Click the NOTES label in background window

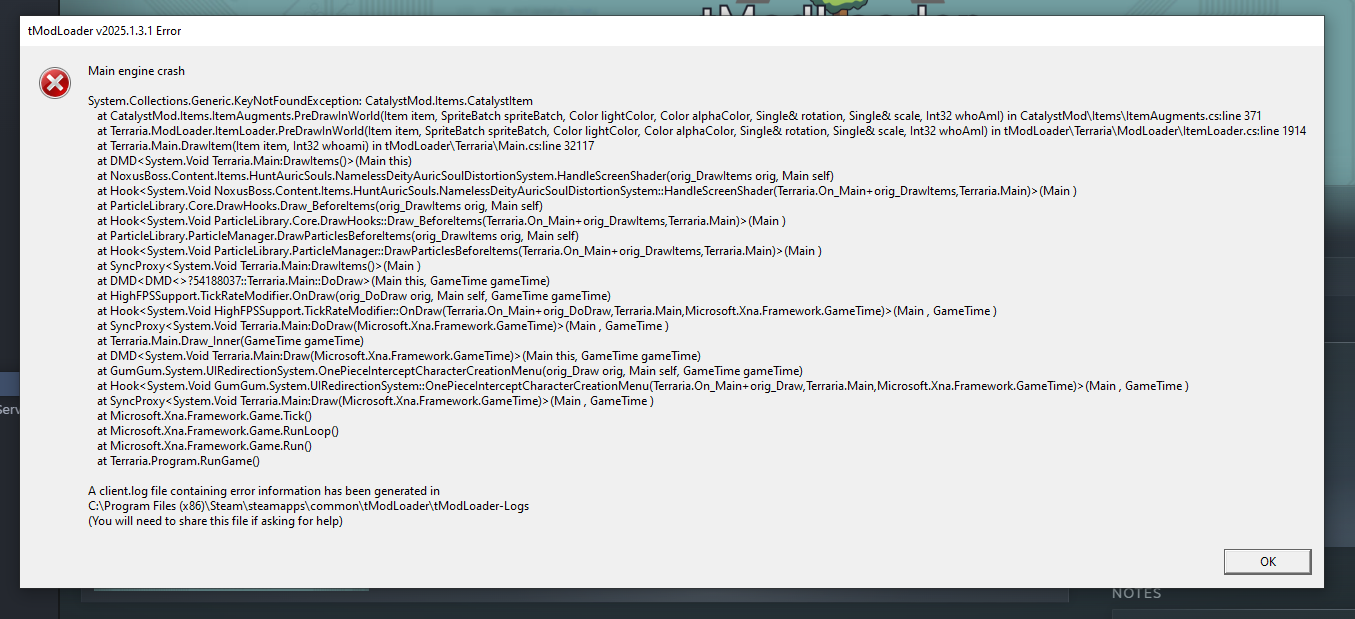tap(1136, 594)
